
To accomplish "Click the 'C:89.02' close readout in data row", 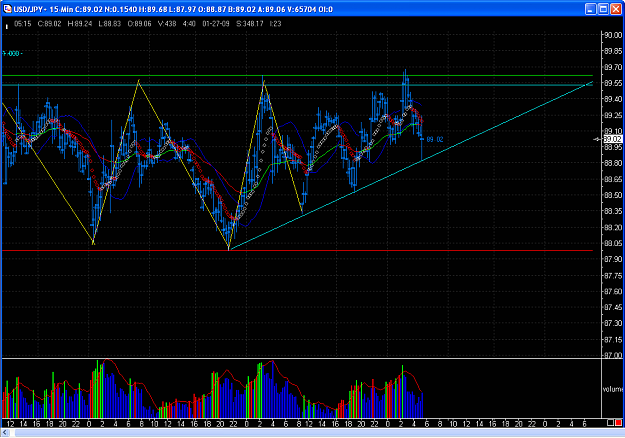I will (x=49, y=24).
